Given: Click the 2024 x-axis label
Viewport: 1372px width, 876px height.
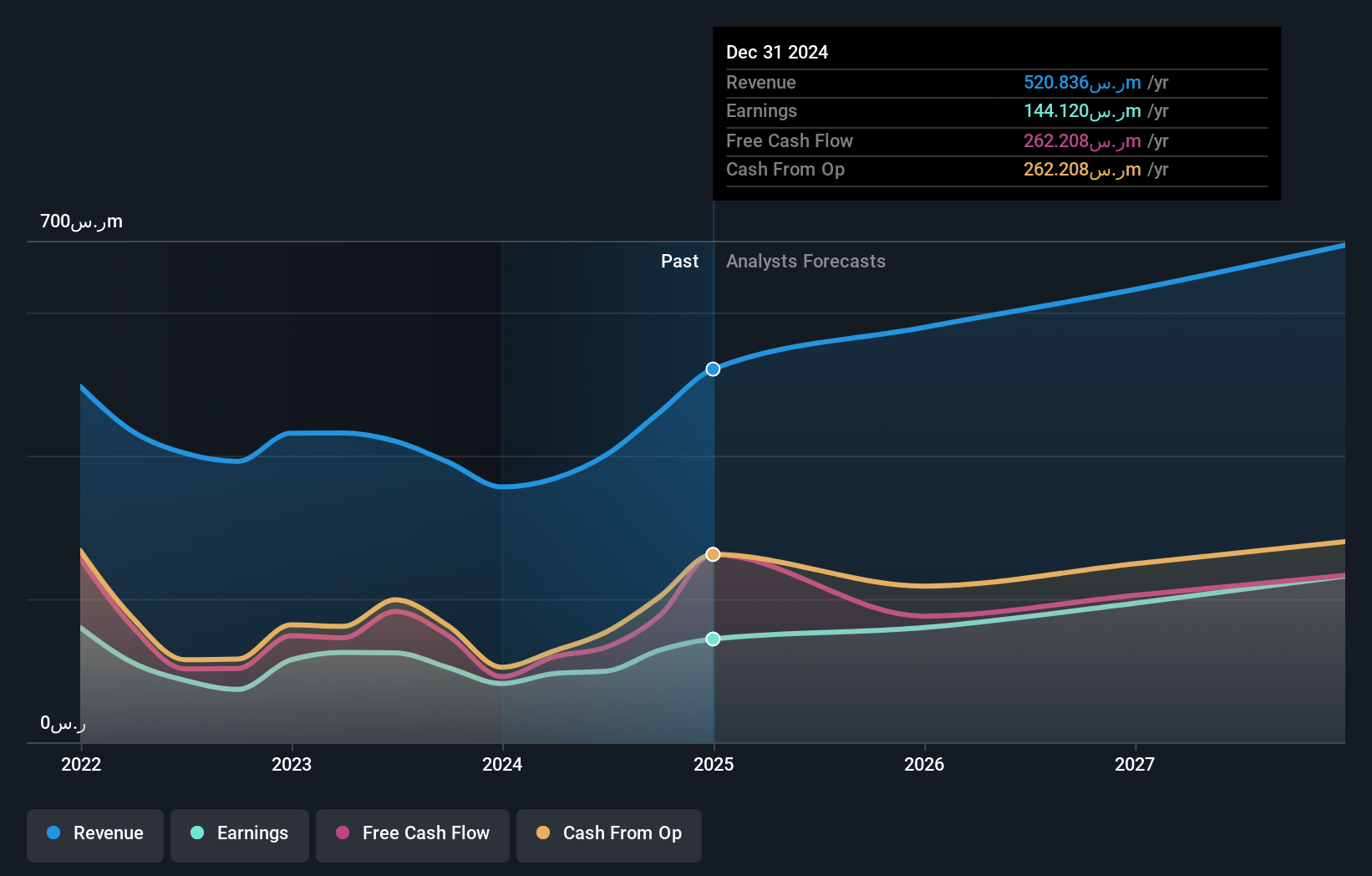Looking at the screenshot, I should point(502,764).
